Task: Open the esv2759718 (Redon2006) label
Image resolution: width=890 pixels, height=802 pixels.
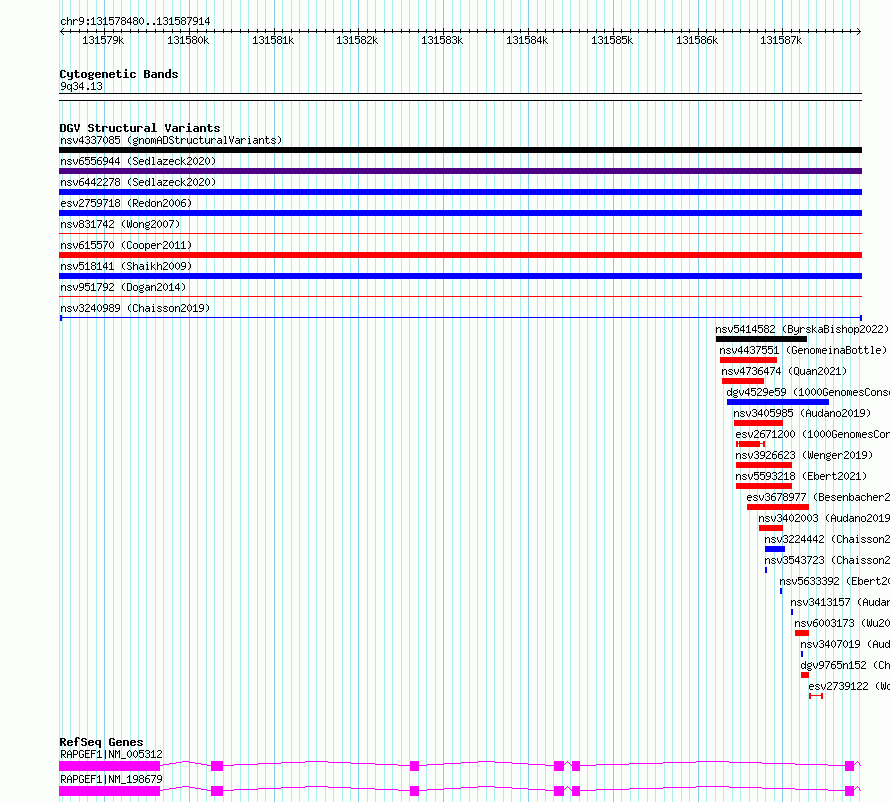Action: coord(126,203)
